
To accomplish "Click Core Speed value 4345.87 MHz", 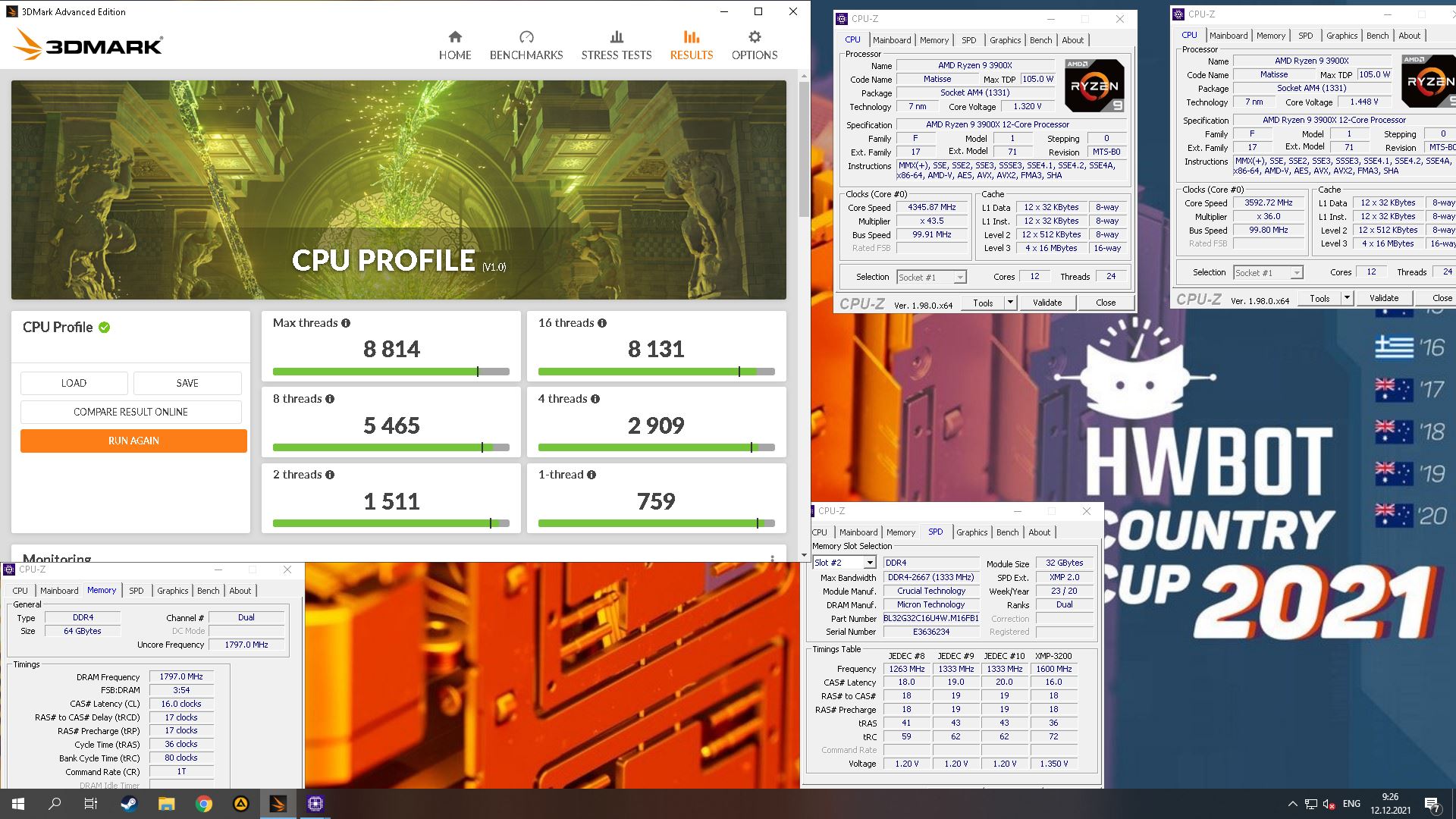I will [x=932, y=207].
